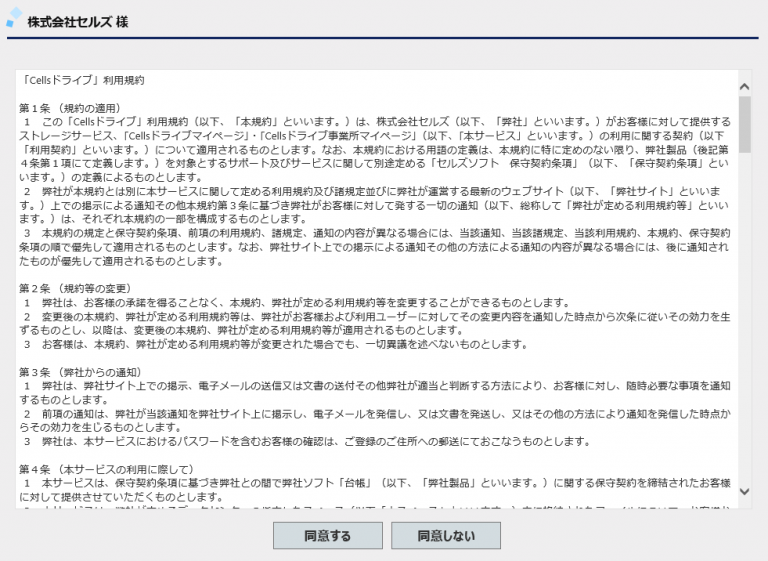Screen dimensions: 768x561
Task: Click the 第3条（弊社からの通知） heading
Action: [x=81, y=372]
